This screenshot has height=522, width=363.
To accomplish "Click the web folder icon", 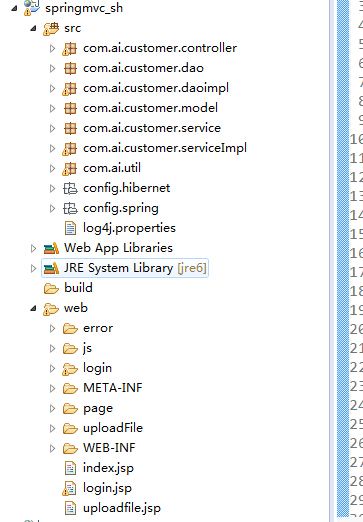I will tap(51, 309).
